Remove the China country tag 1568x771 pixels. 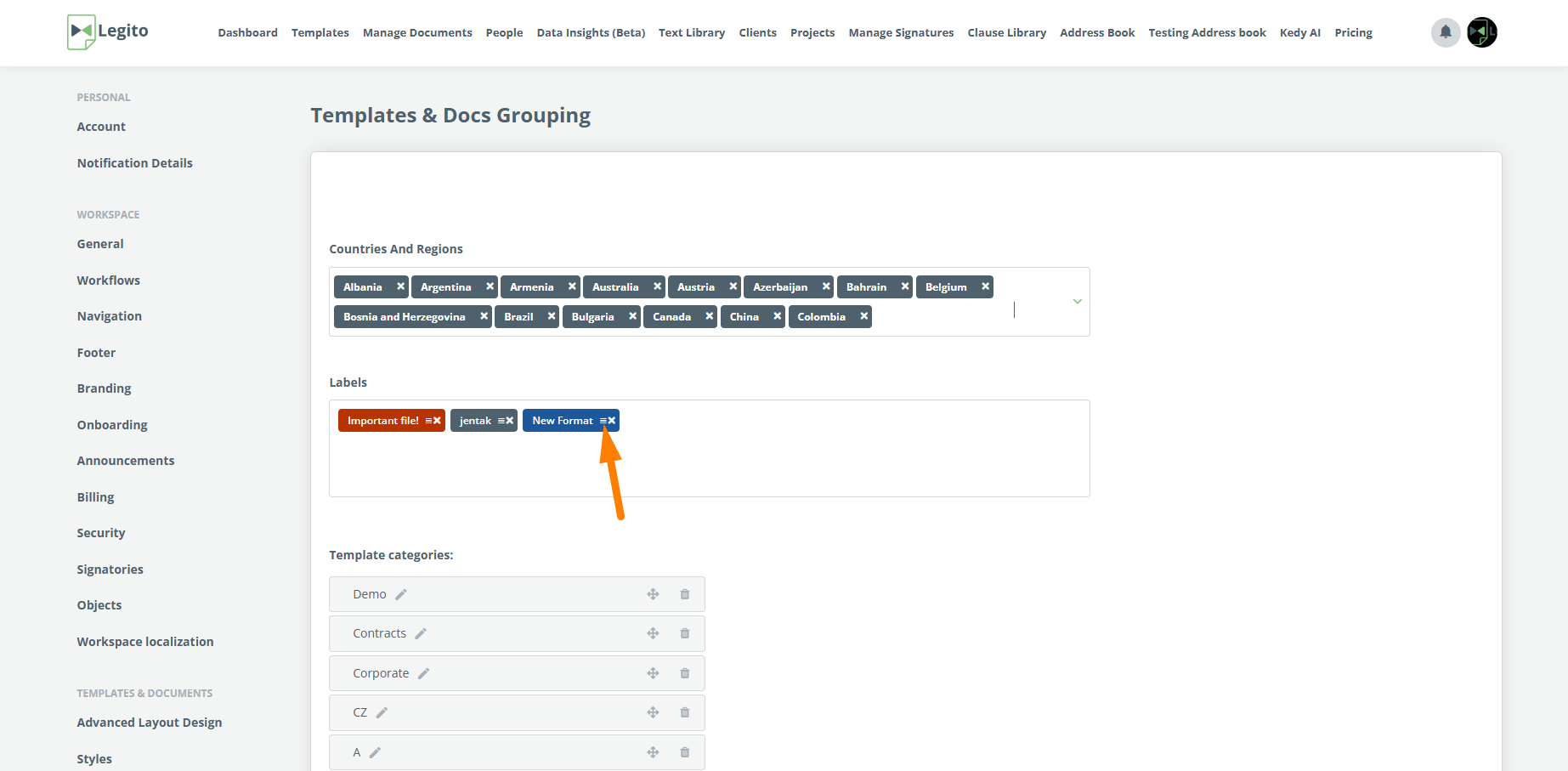(x=777, y=316)
